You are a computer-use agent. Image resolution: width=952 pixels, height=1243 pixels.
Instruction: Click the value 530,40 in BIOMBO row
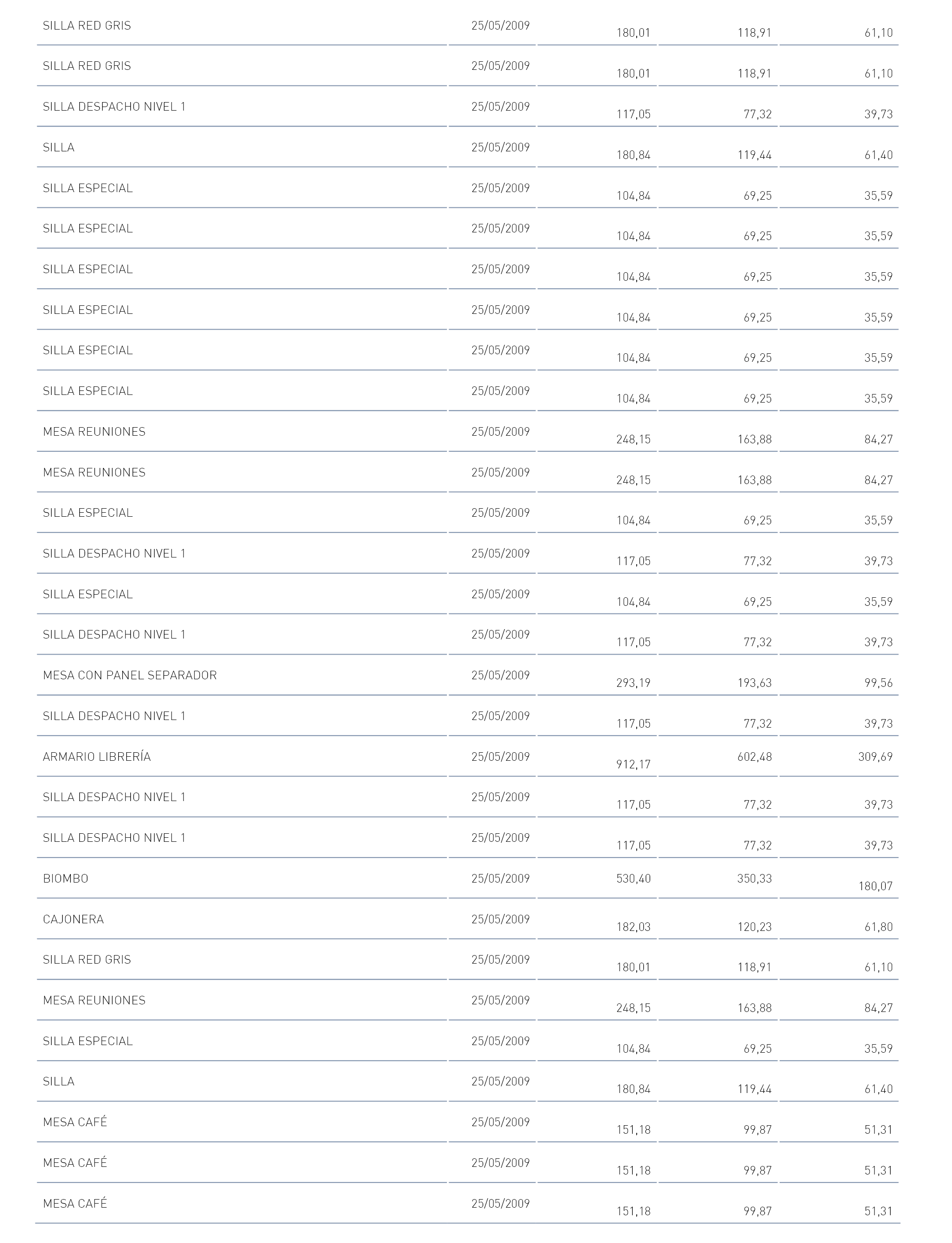pyautogui.click(x=634, y=878)
